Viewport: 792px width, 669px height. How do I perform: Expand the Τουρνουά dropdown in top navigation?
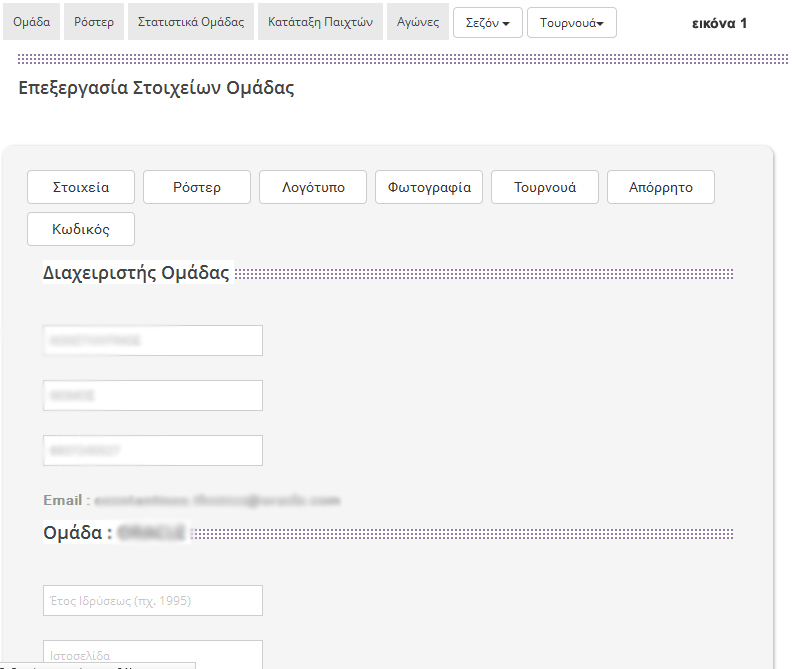pos(571,23)
